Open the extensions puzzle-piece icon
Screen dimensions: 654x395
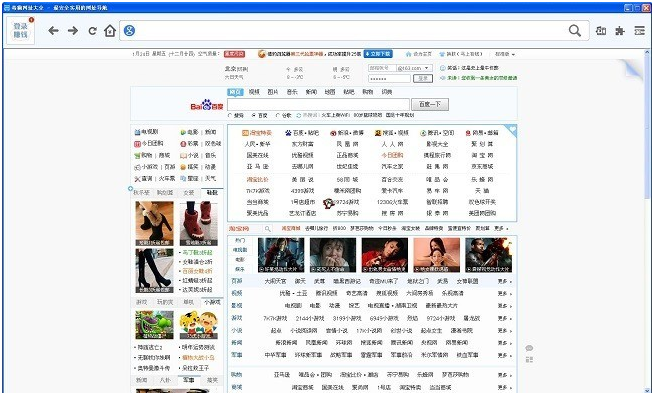620,30
